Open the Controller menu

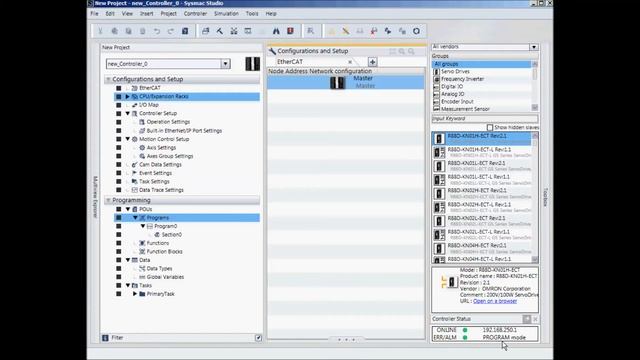[x=195, y=13]
